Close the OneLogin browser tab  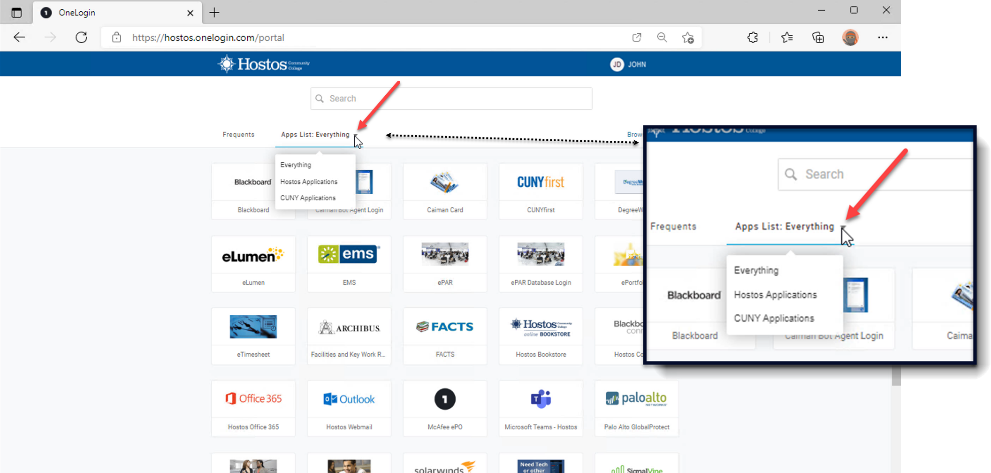pos(190,13)
